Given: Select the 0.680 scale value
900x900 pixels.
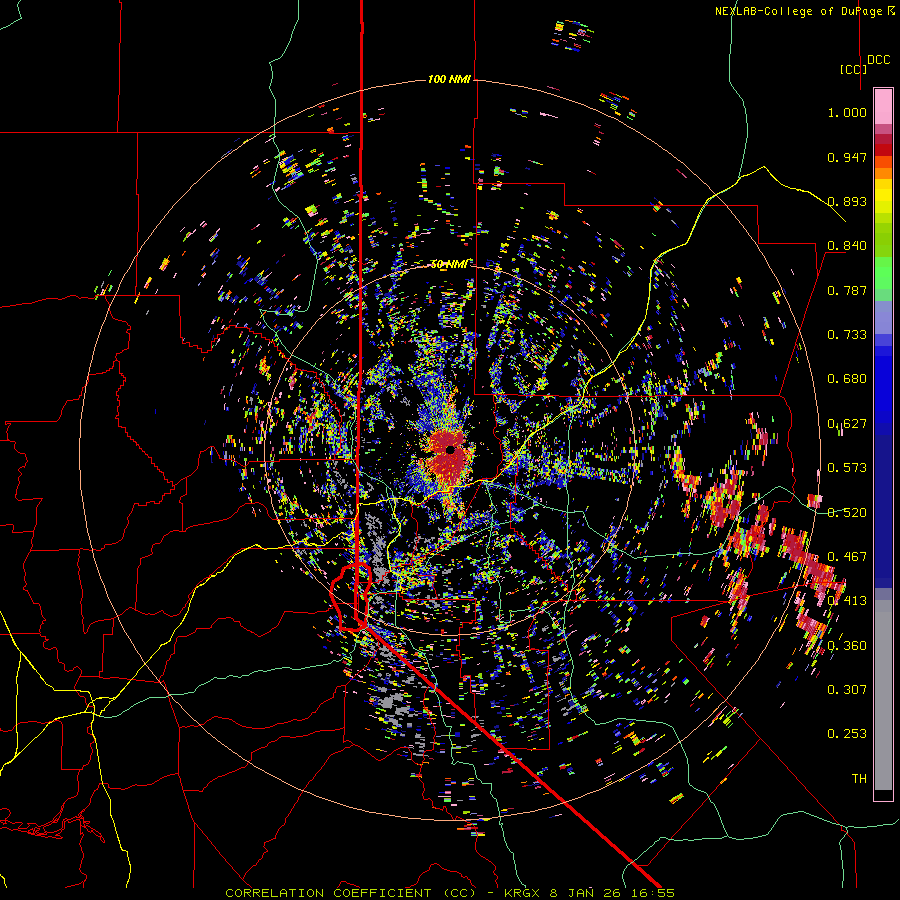Looking at the screenshot, I should pos(847,379).
